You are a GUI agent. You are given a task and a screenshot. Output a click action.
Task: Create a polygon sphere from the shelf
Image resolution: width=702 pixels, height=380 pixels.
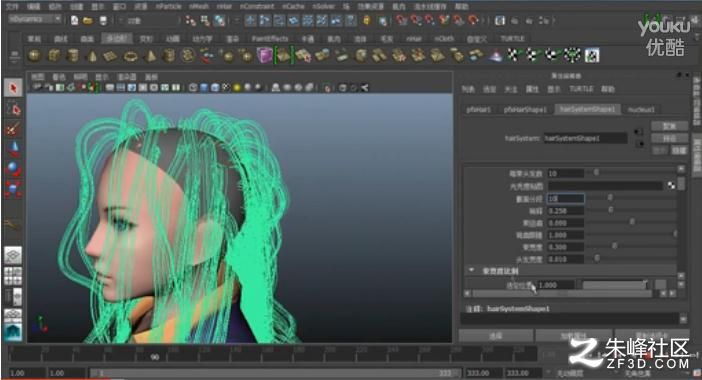[34, 56]
